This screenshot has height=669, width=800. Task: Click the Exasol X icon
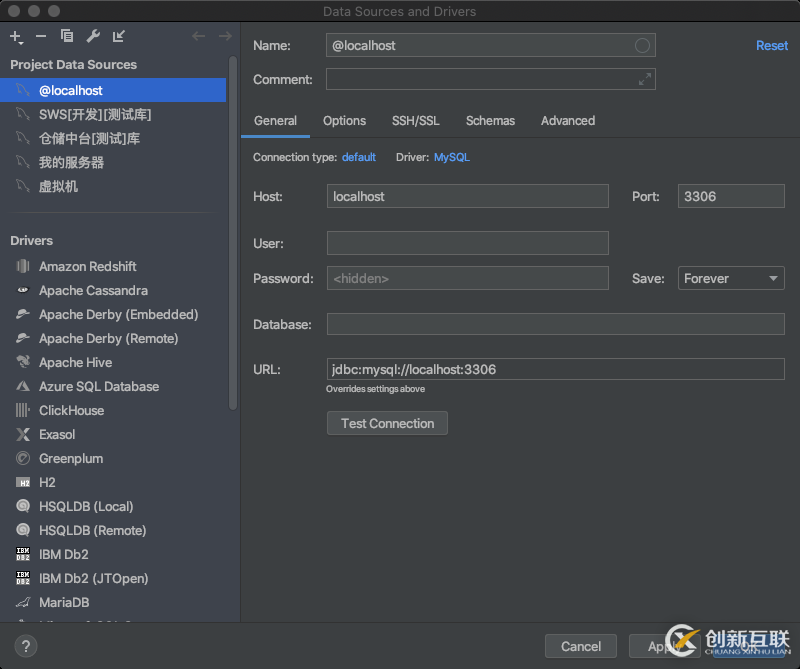pos(23,434)
